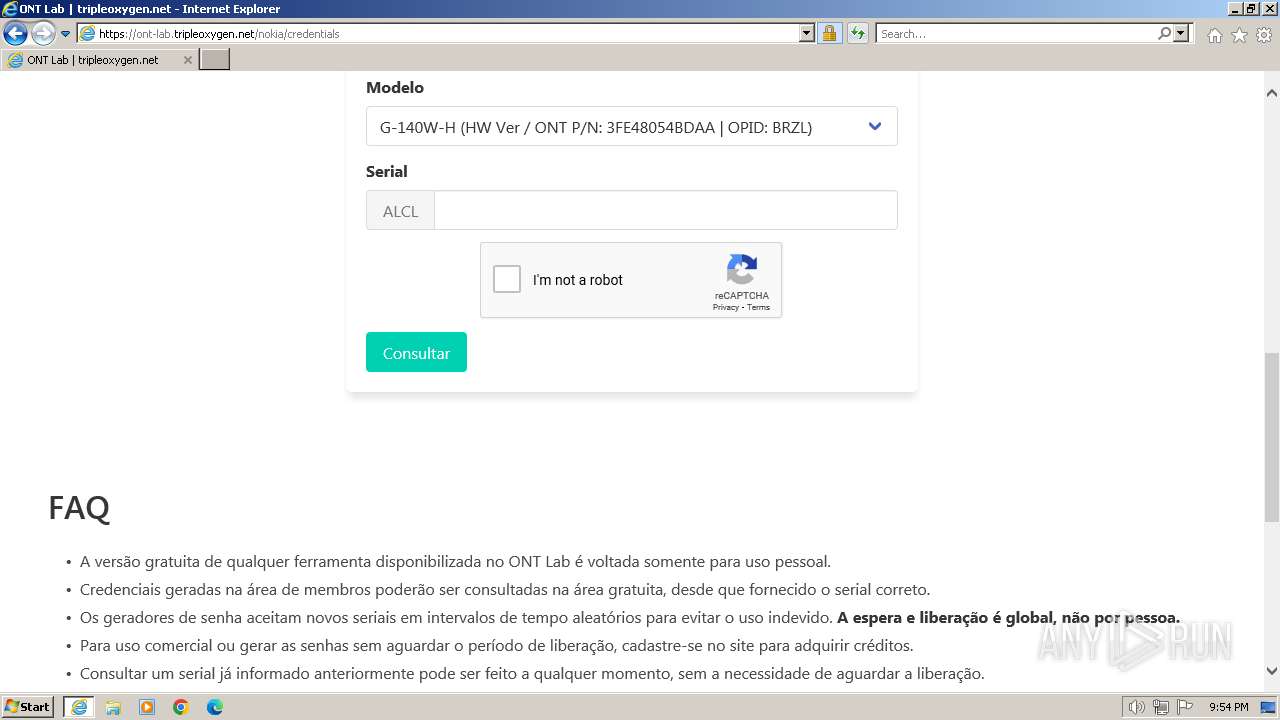The width and height of the screenshot is (1280, 720).
Task: Click the network tray icon
Action: point(1161,707)
